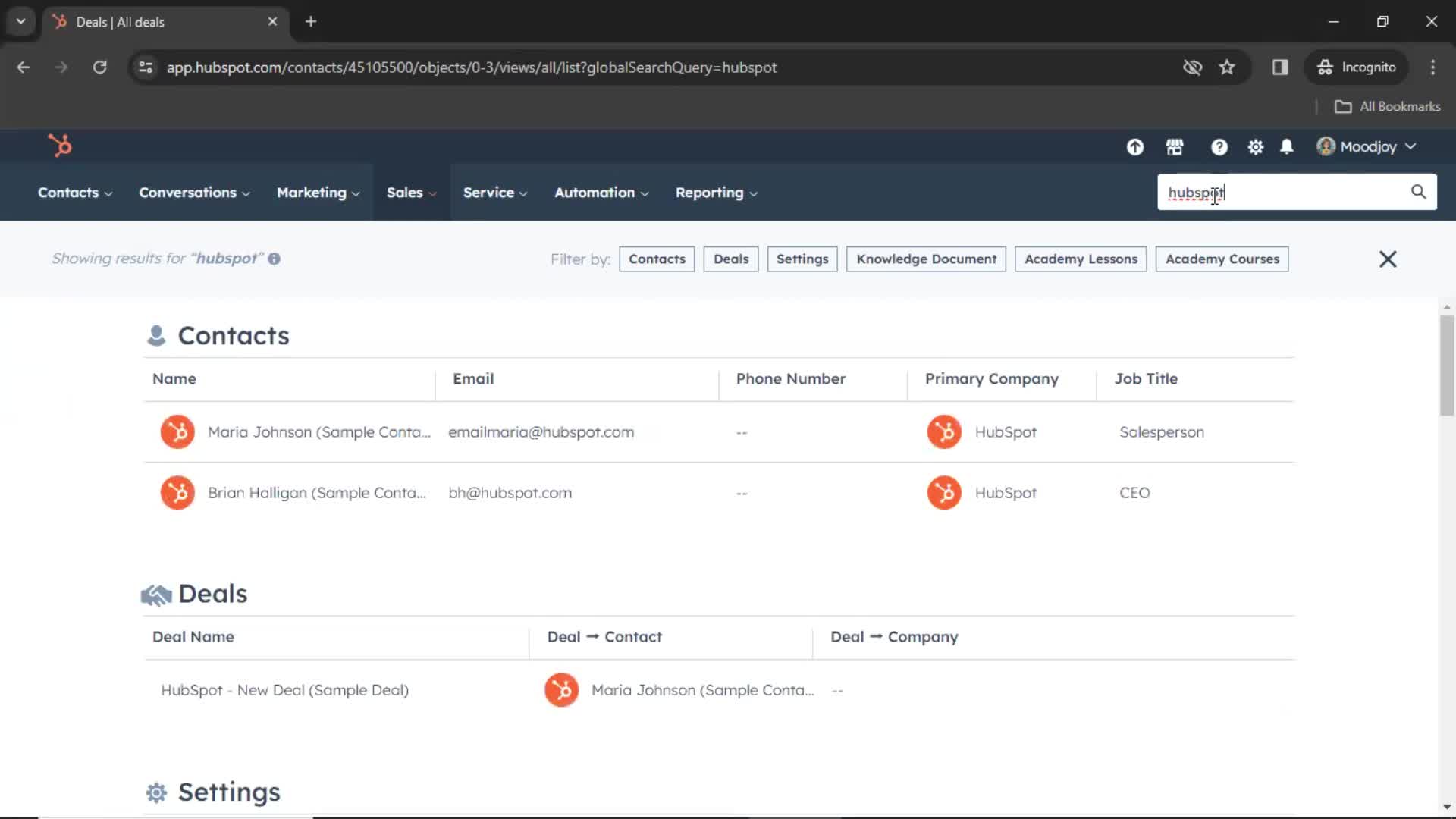Filter results by Settings

[802, 259]
